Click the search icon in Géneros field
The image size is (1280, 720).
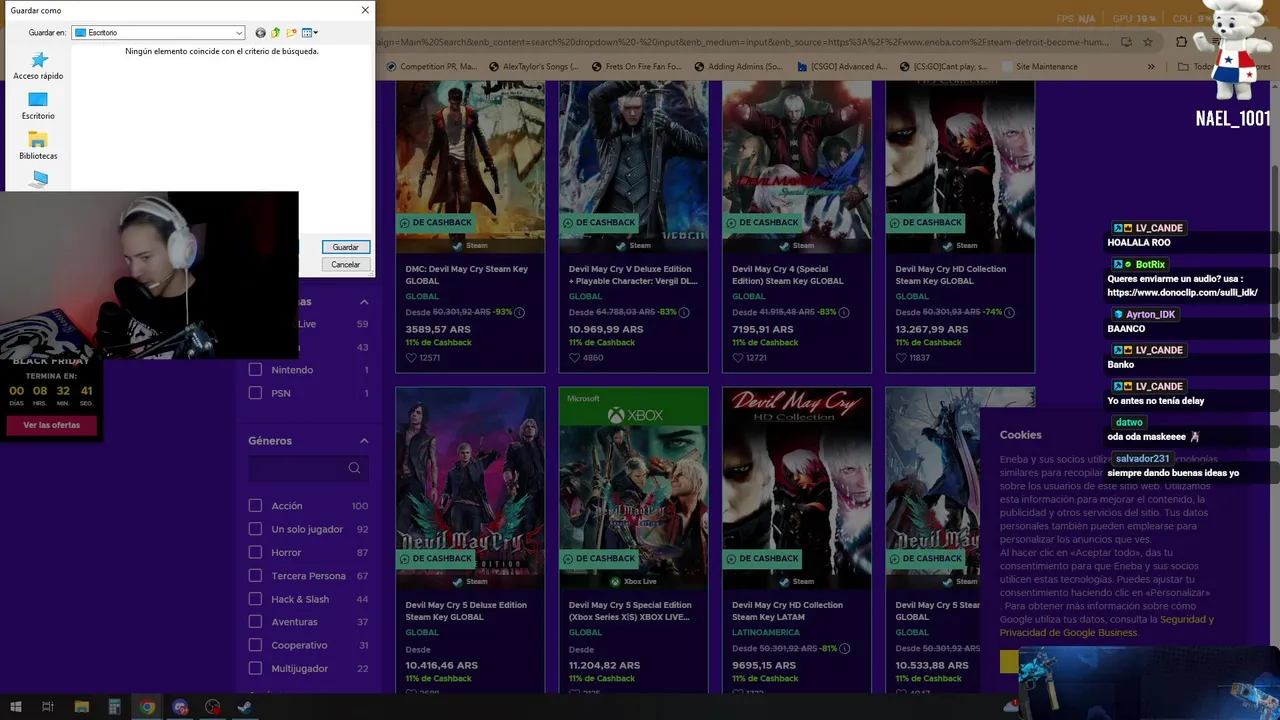(354, 468)
